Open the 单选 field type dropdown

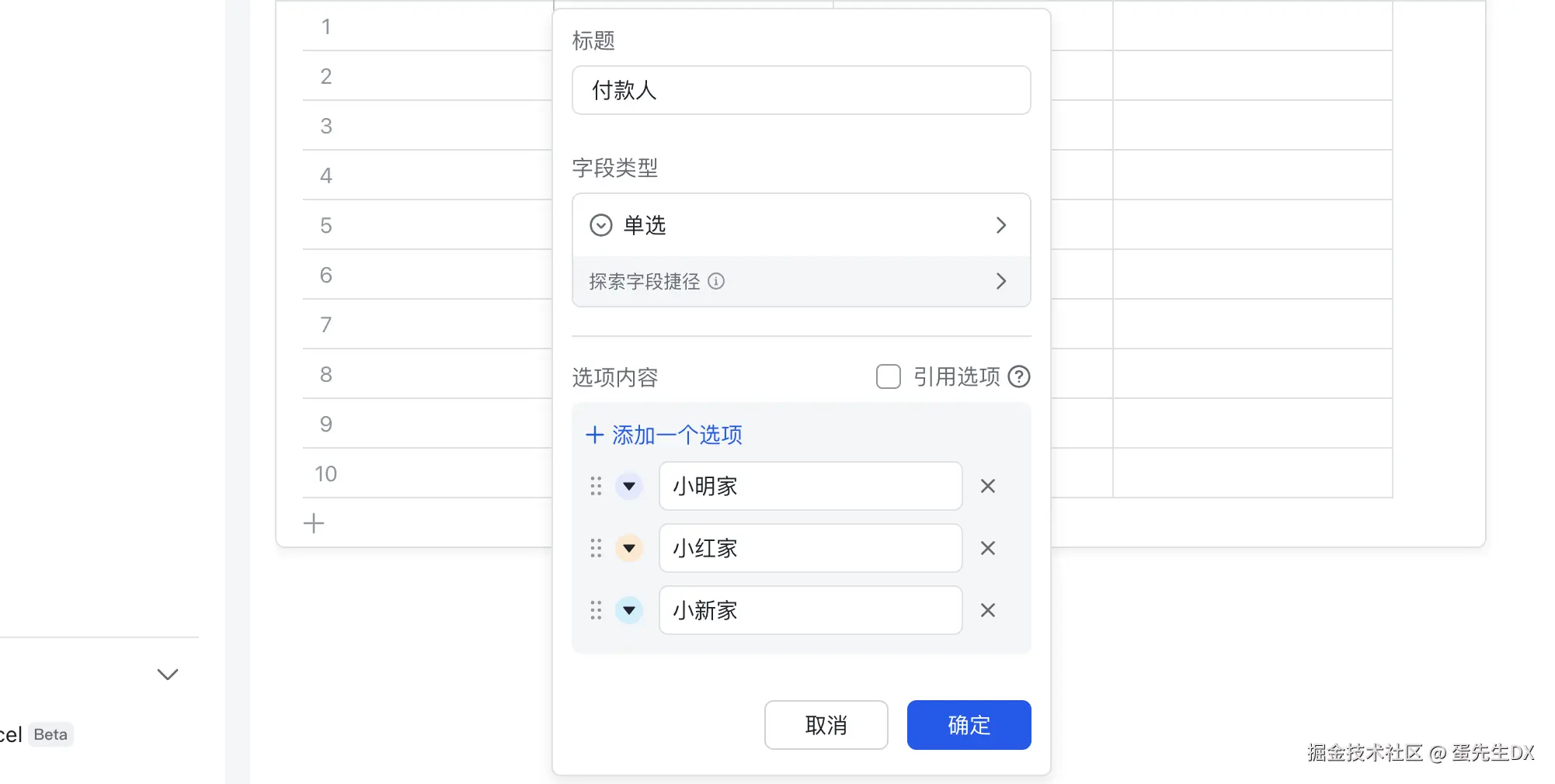coord(801,225)
